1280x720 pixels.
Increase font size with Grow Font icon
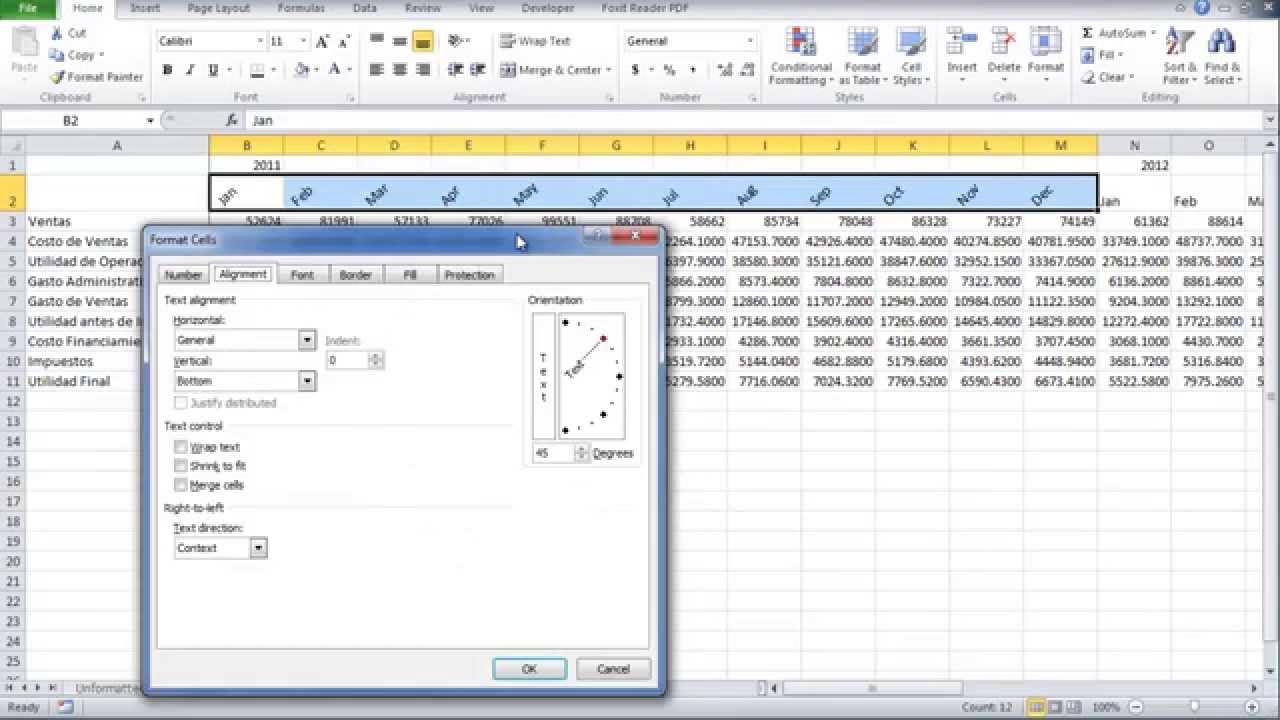tap(322, 41)
